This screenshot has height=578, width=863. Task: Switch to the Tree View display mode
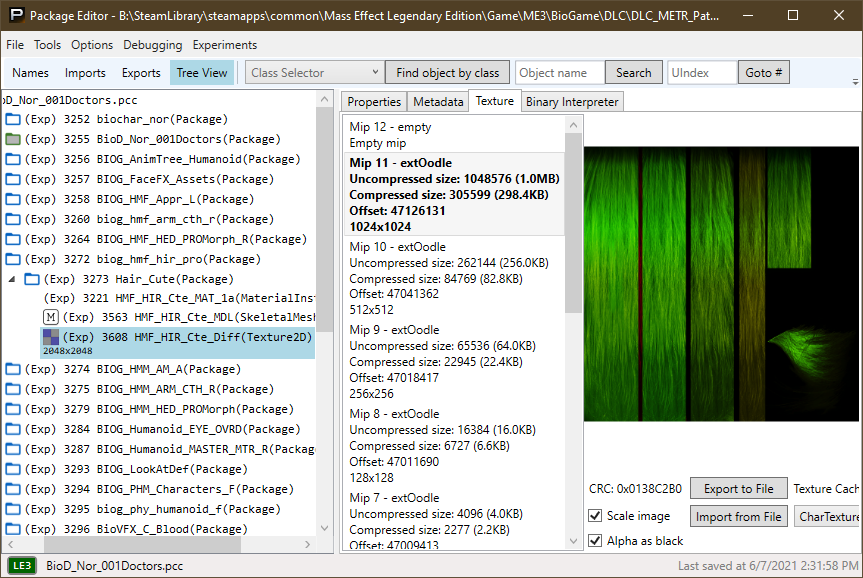201,73
